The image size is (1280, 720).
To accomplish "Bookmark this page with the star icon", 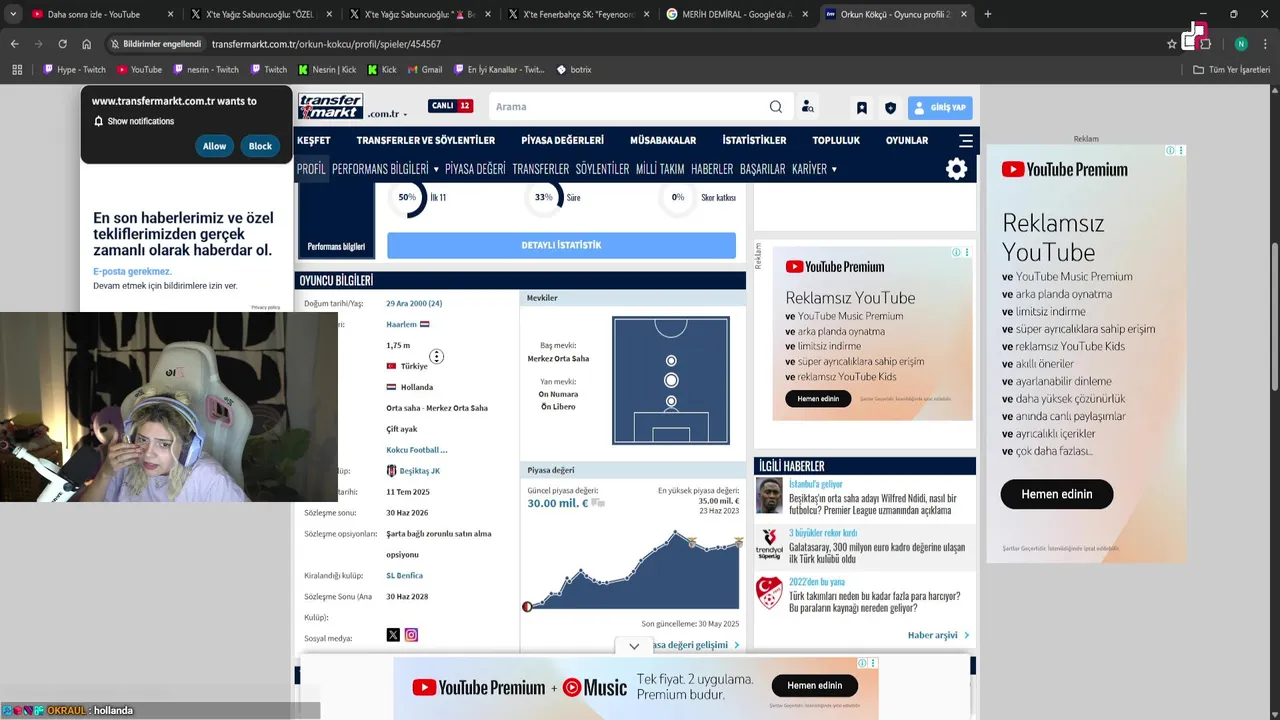I will pyautogui.click(x=1172, y=44).
